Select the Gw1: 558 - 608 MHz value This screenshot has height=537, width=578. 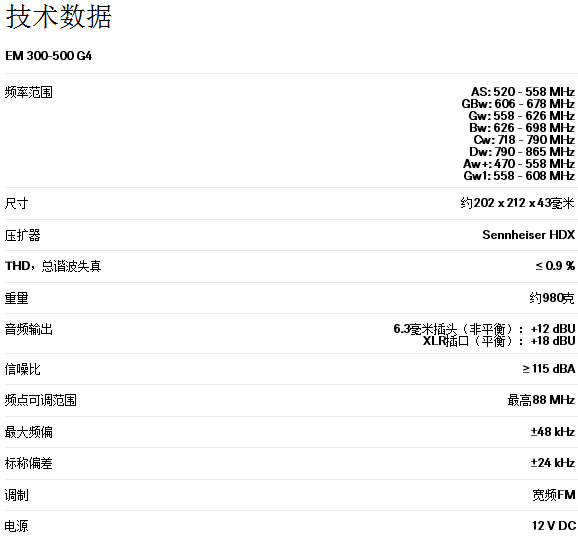pyautogui.click(x=519, y=175)
